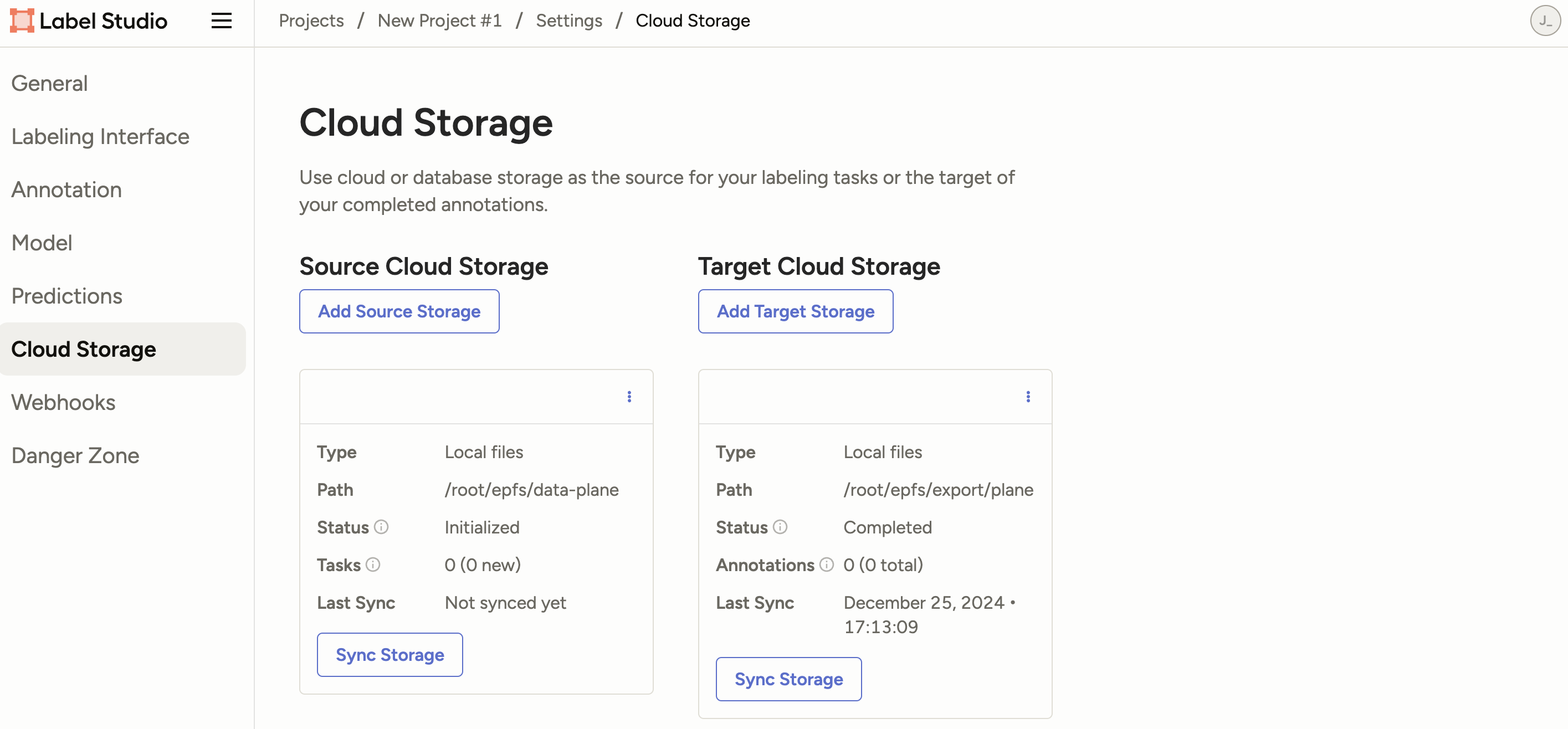Go to New Project #1 breadcrumb

coord(439,20)
